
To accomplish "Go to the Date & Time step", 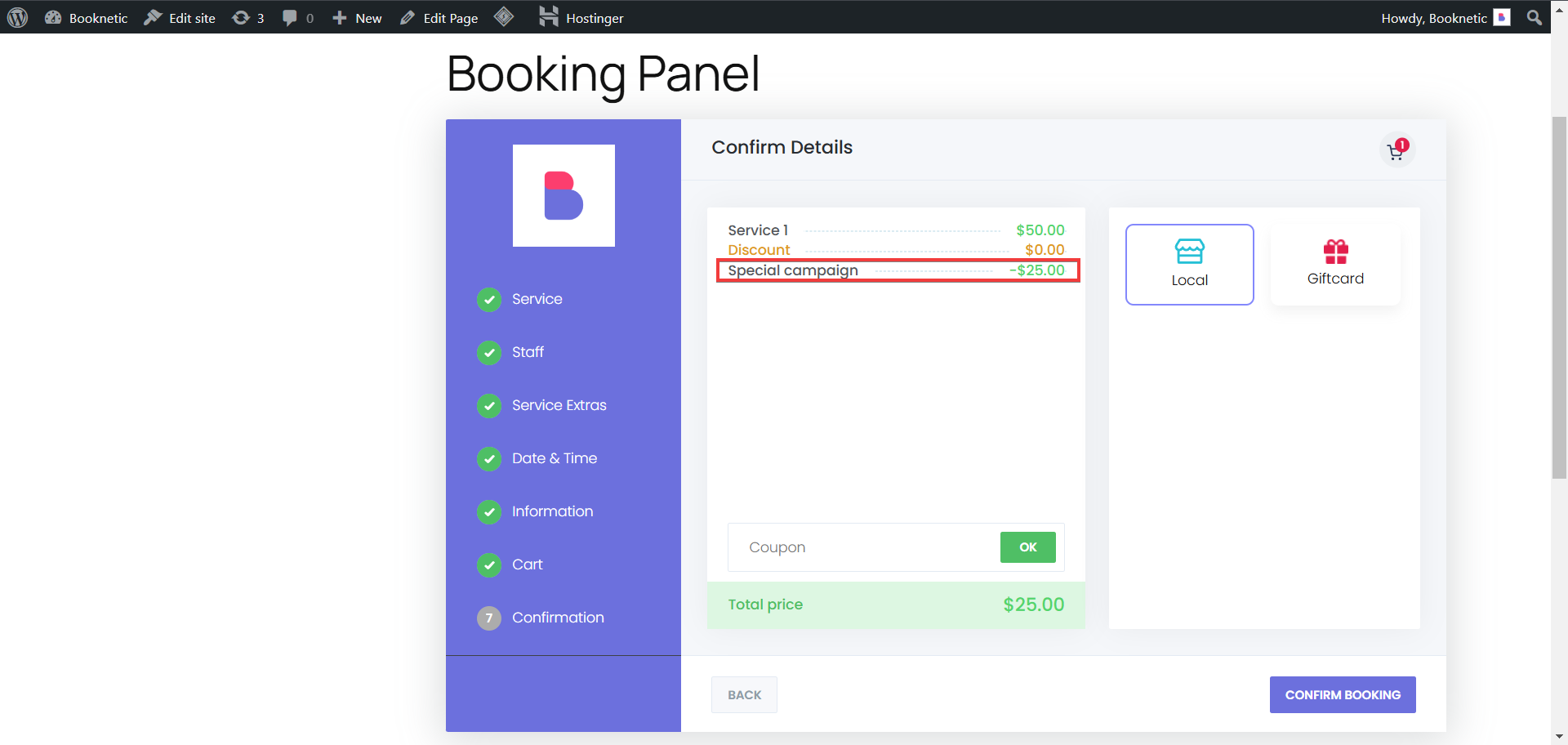I will coord(554,458).
